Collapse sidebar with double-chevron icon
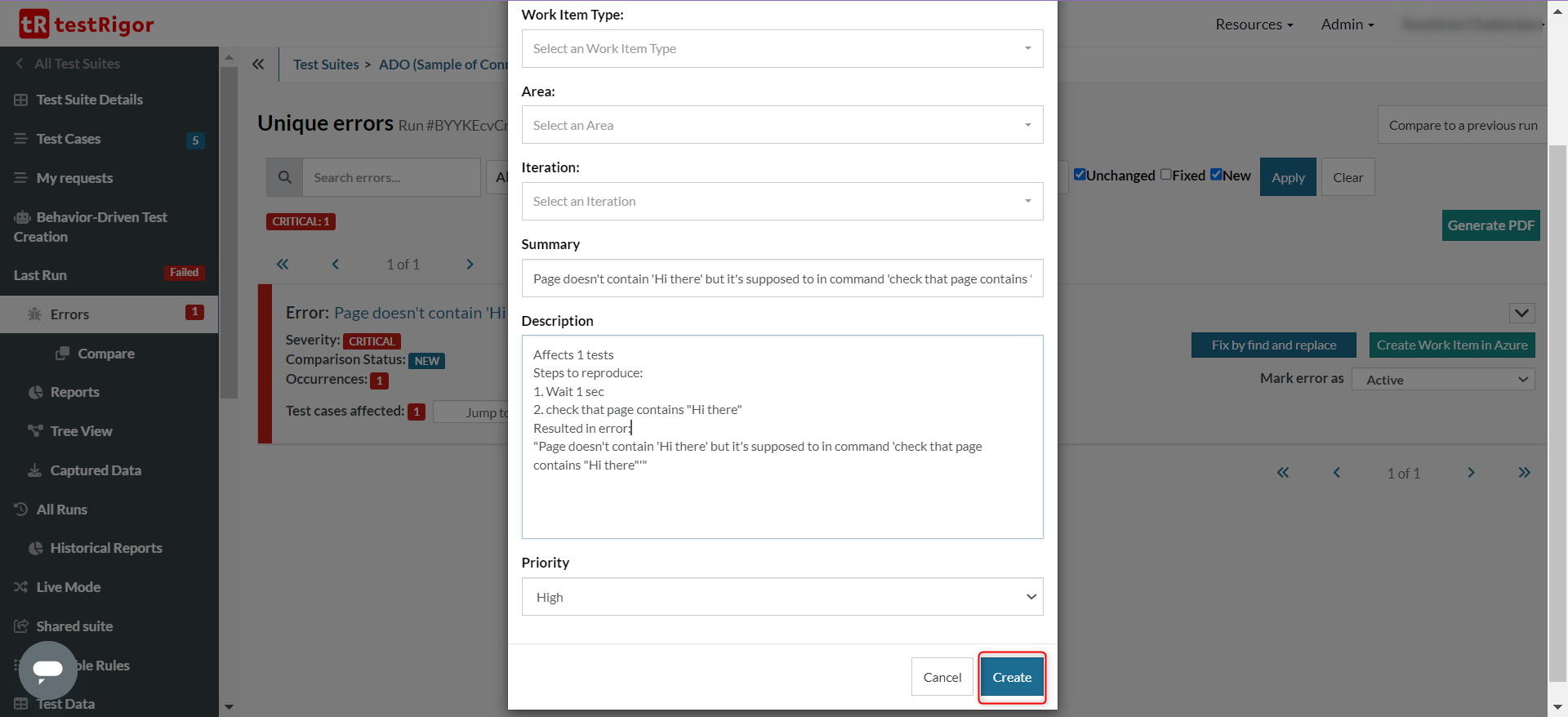 [x=258, y=64]
